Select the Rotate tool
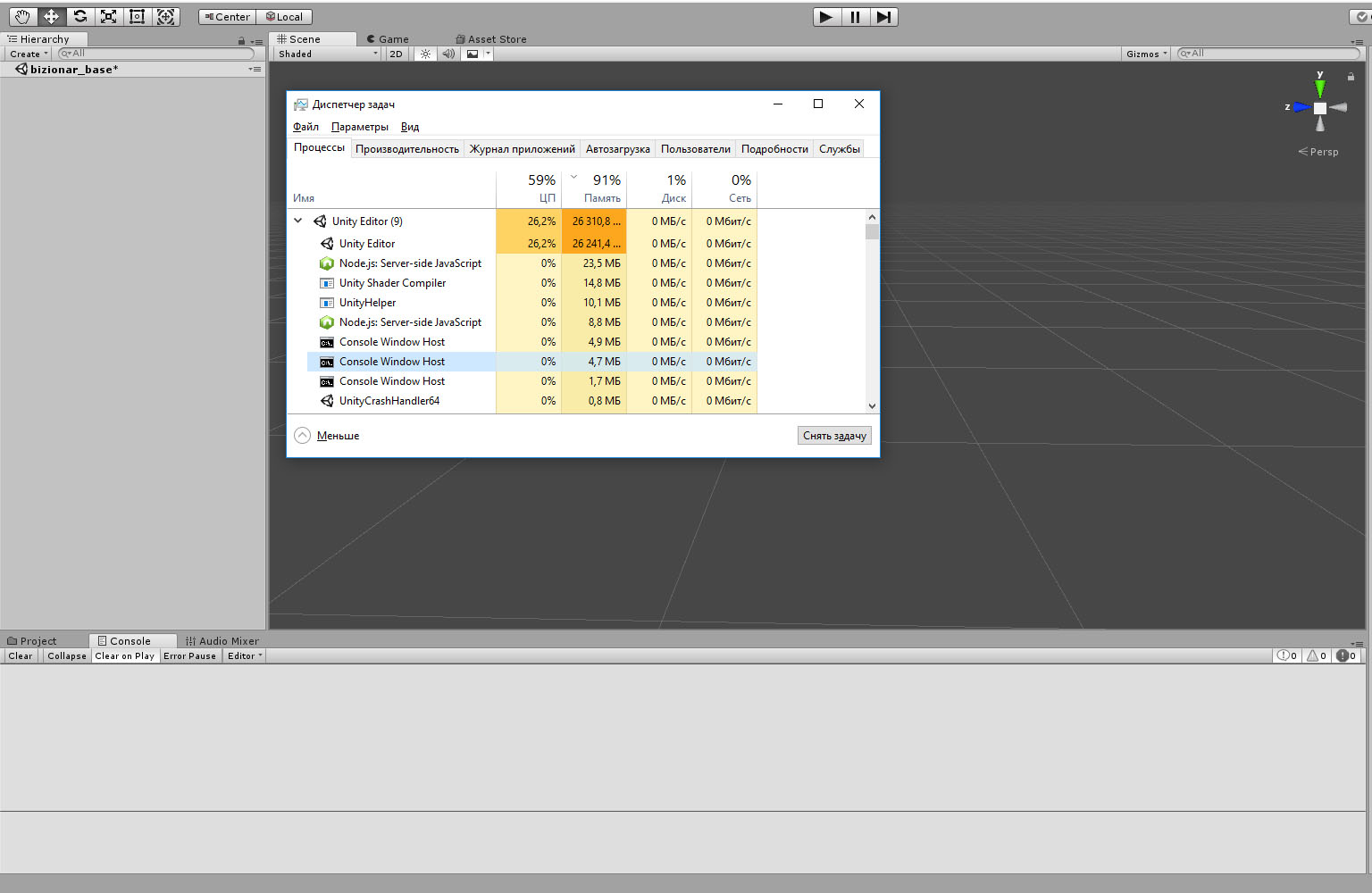Image resolution: width=1372 pixels, height=893 pixels. [79, 16]
